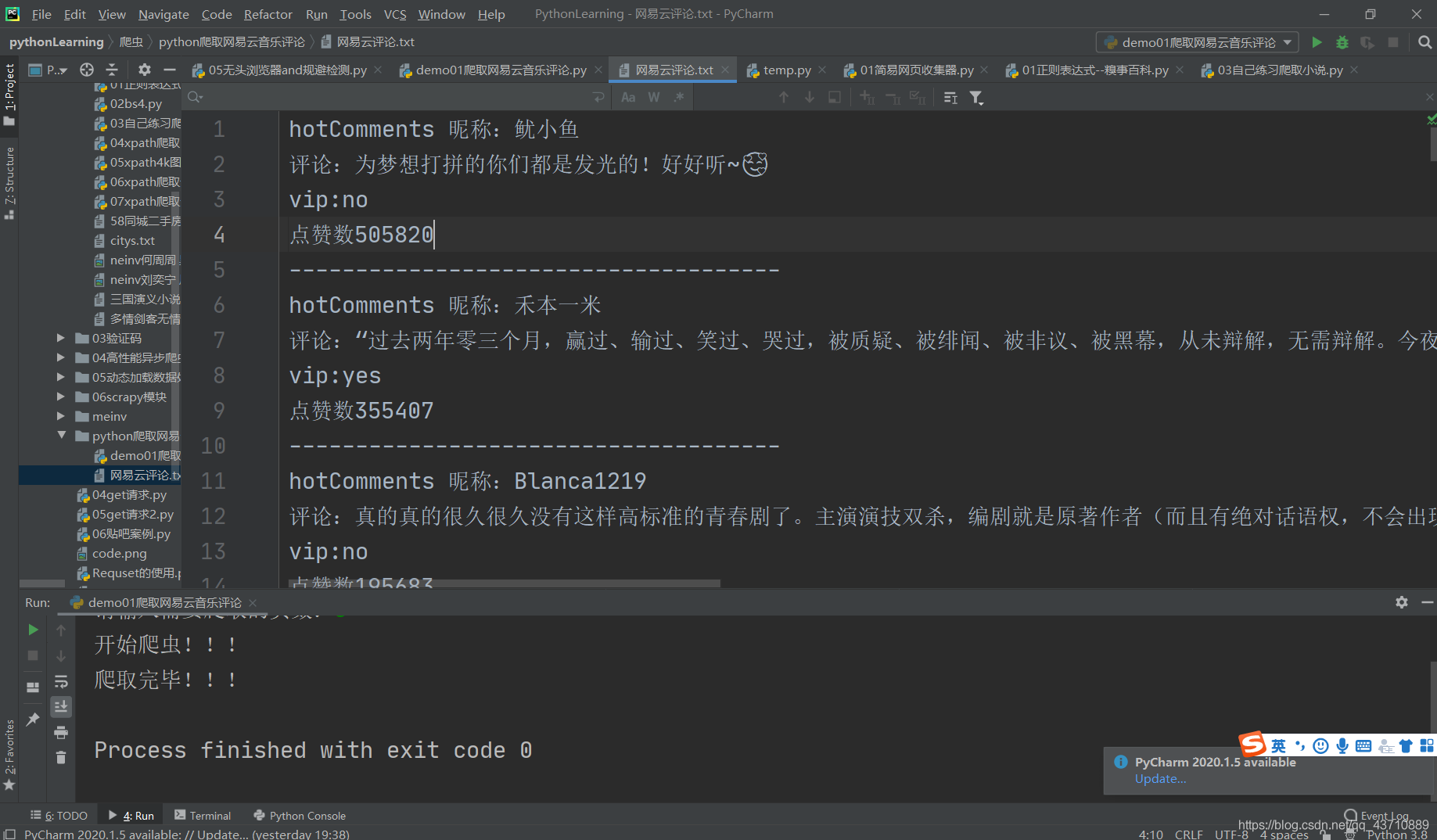The width and height of the screenshot is (1437, 840).
Task: Close the find bar
Action: tap(1429, 97)
